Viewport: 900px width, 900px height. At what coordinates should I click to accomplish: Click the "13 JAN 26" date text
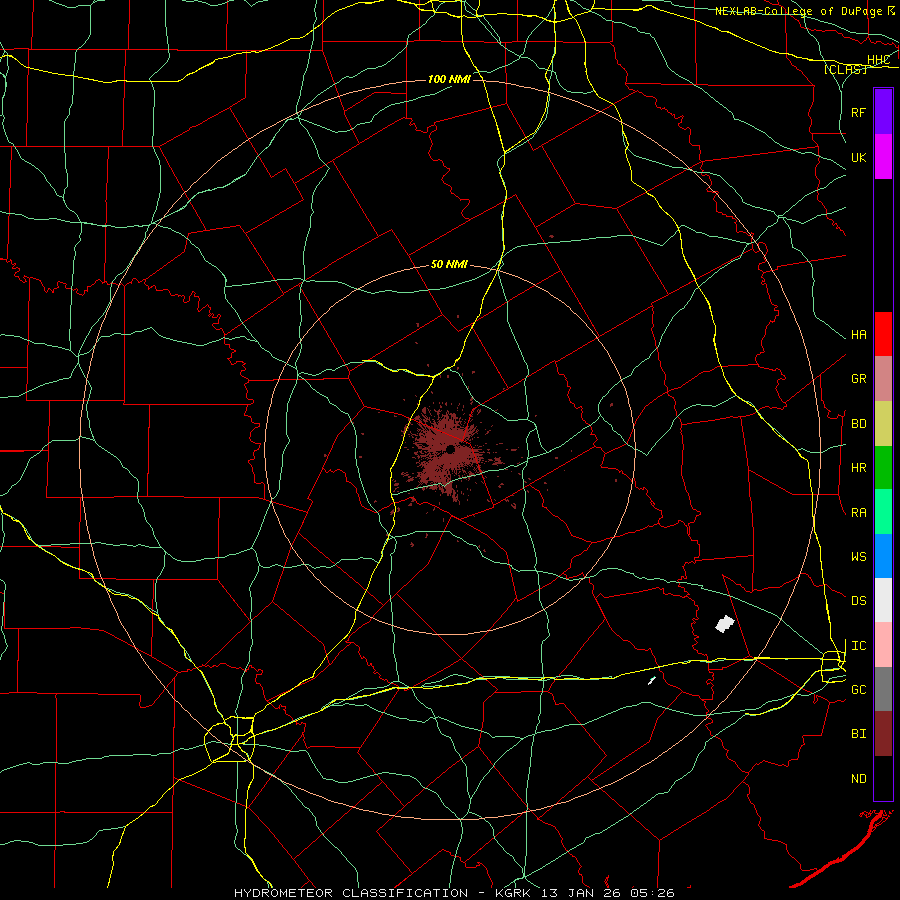coord(580,893)
